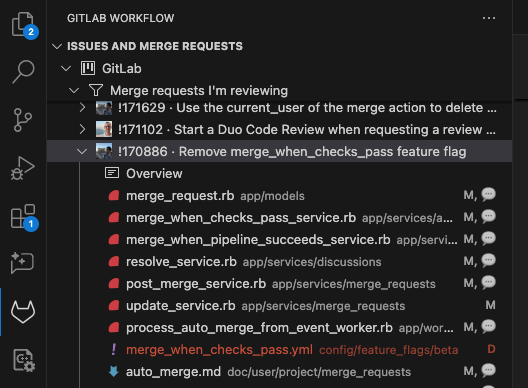The height and width of the screenshot is (388, 528).
Task: Open the Search view icon
Action: [x=23, y=71]
